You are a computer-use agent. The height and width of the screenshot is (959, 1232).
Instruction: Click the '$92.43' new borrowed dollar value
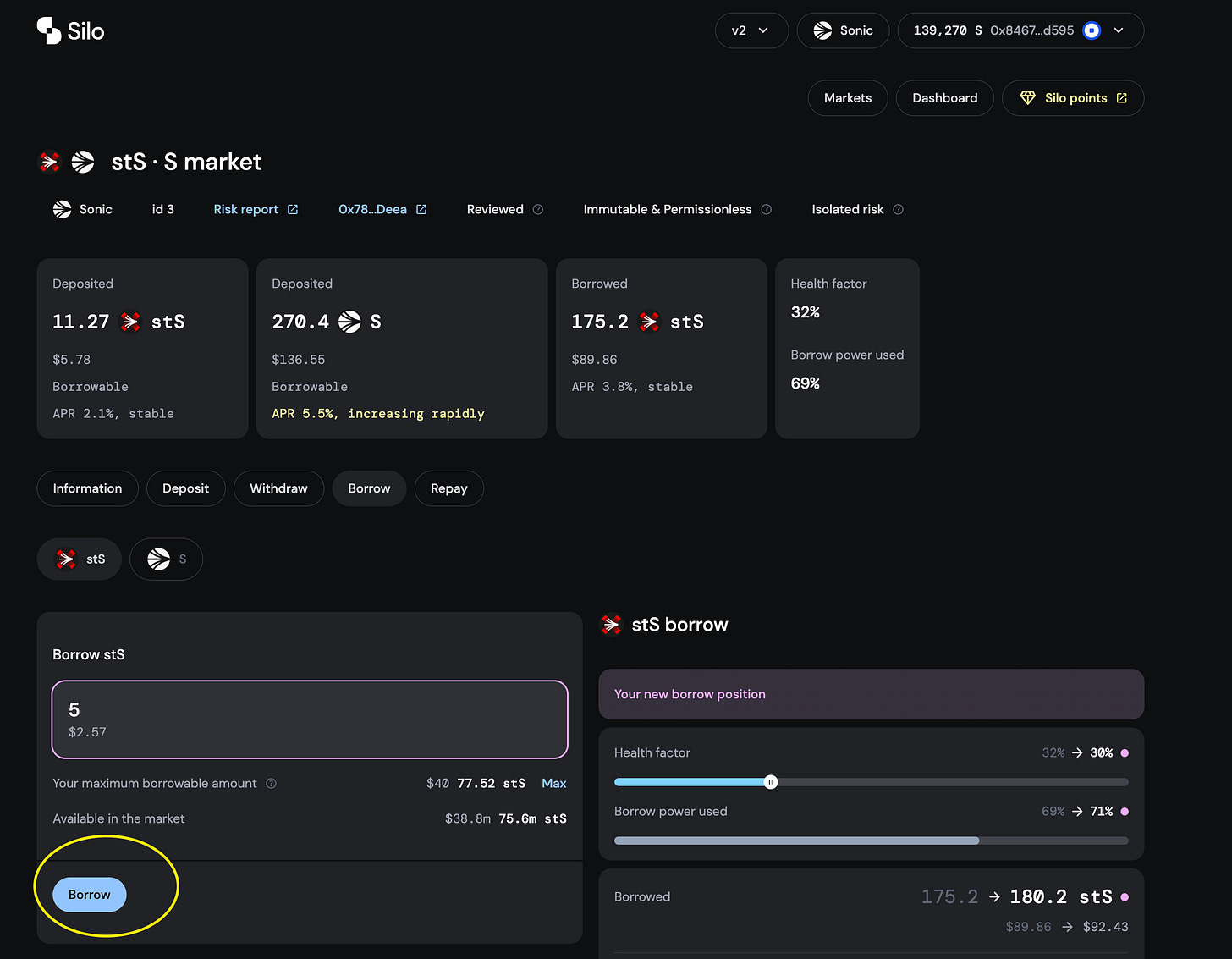coord(1105,927)
